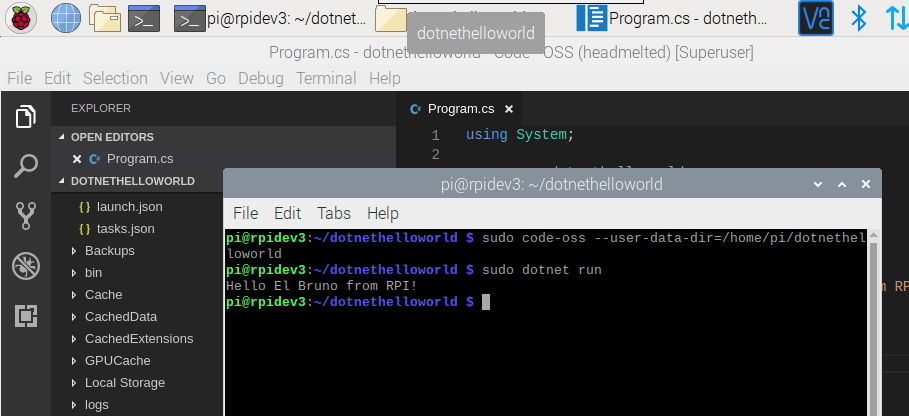The width and height of the screenshot is (909, 416).
Task: Open the Extensions view in activity bar
Action: click(26, 316)
